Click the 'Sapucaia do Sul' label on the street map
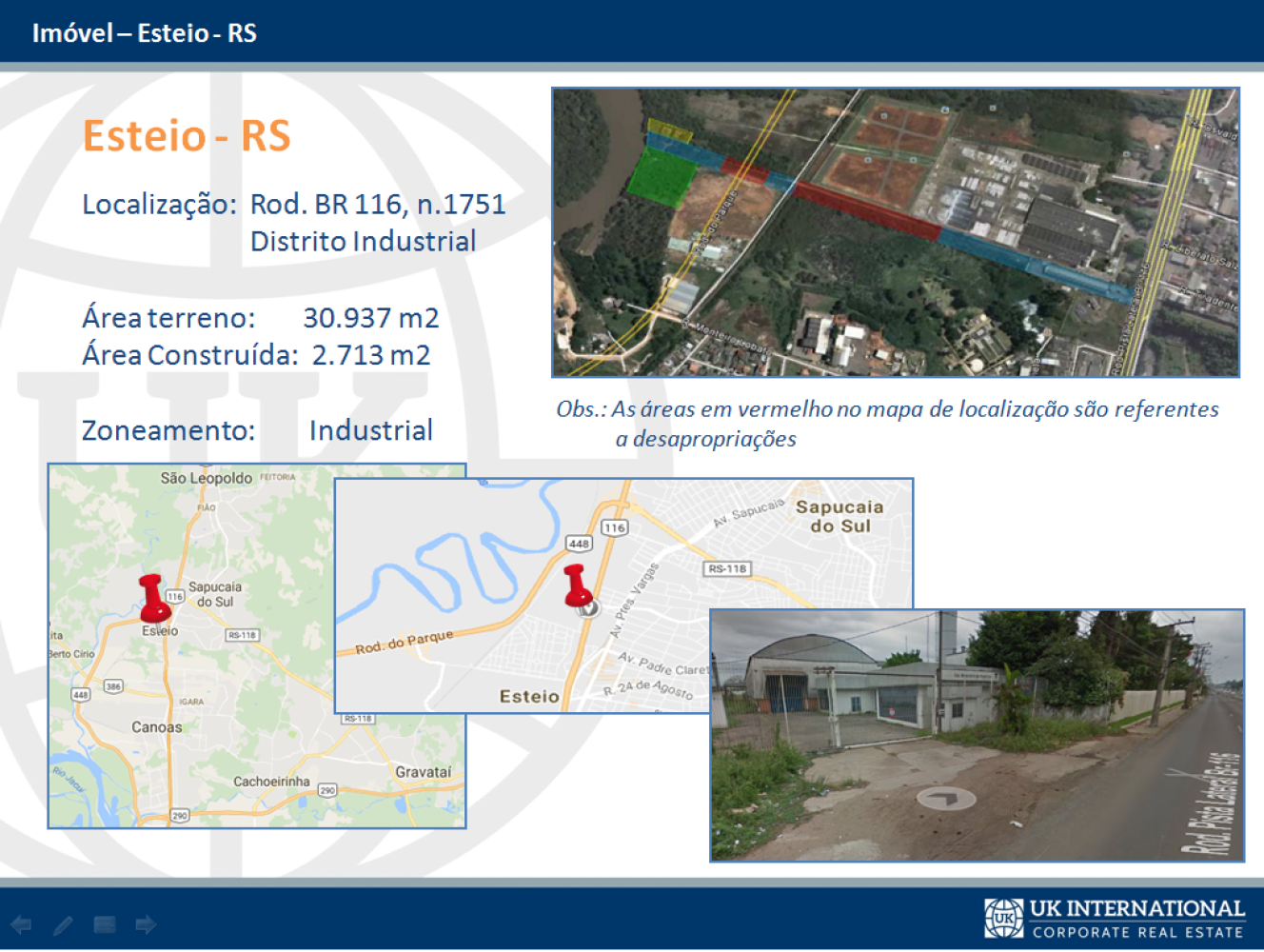The width and height of the screenshot is (1264, 952). [x=839, y=516]
